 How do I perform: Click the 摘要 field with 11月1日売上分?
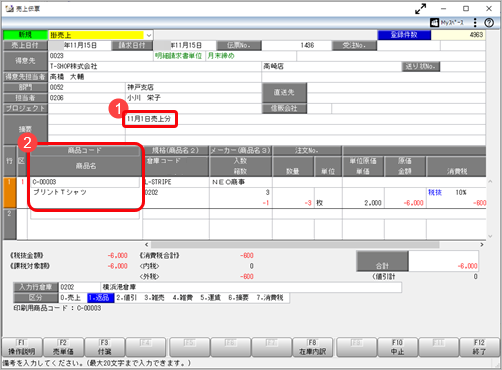click(150, 119)
